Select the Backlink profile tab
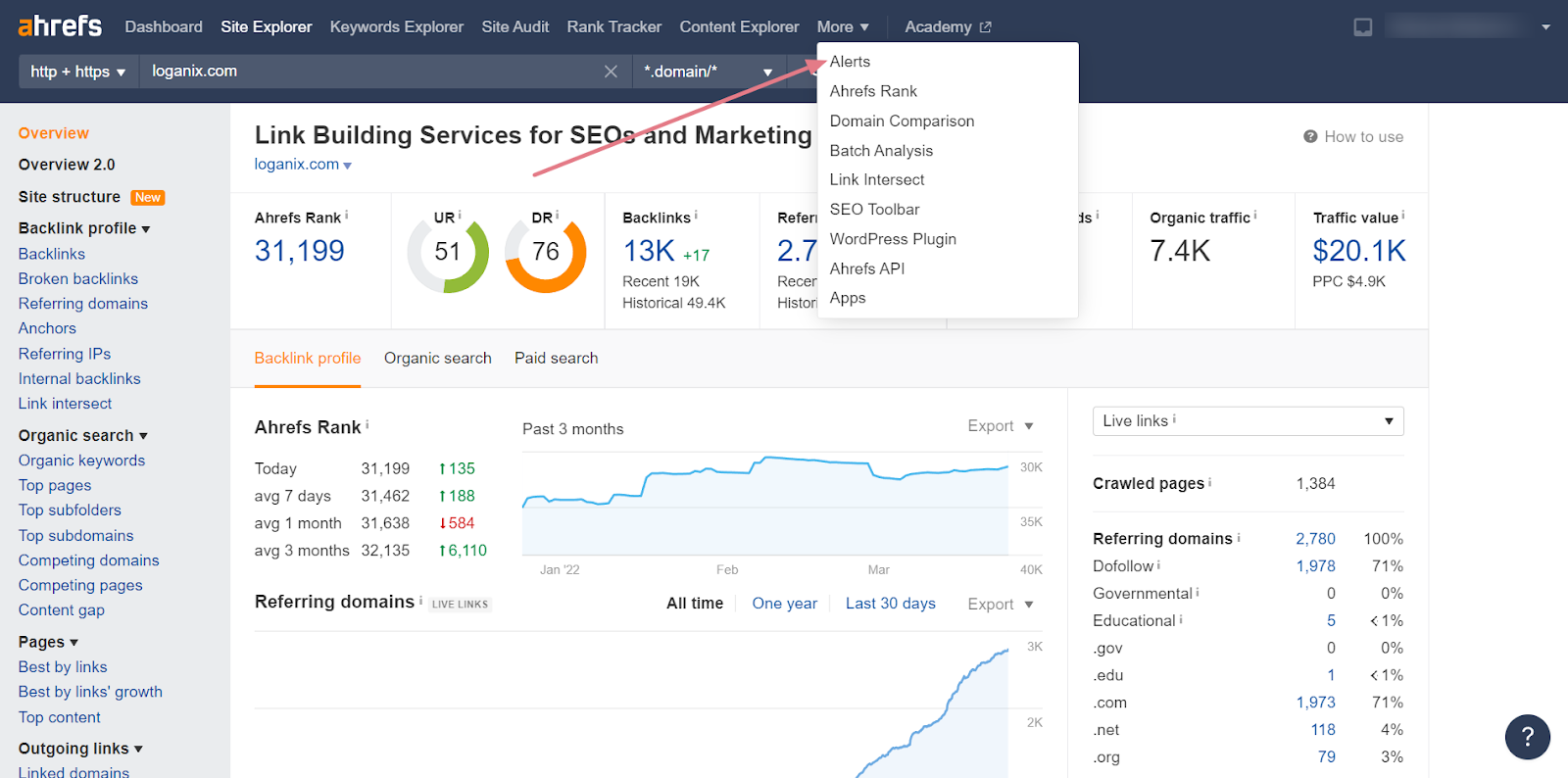This screenshot has width=1568, height=778. (308, 359)
